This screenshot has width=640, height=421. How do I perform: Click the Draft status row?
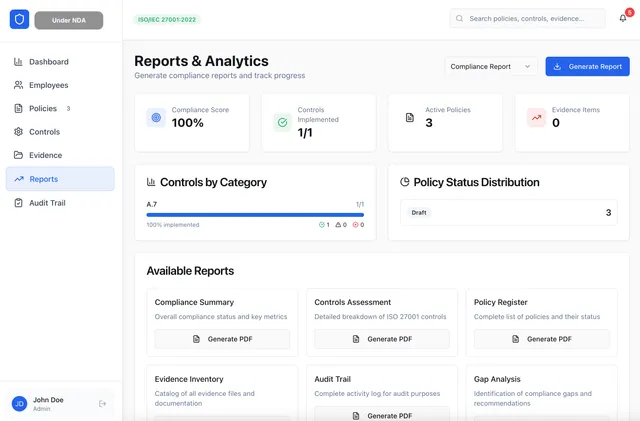pyautogui.click(x=509, y=212)
